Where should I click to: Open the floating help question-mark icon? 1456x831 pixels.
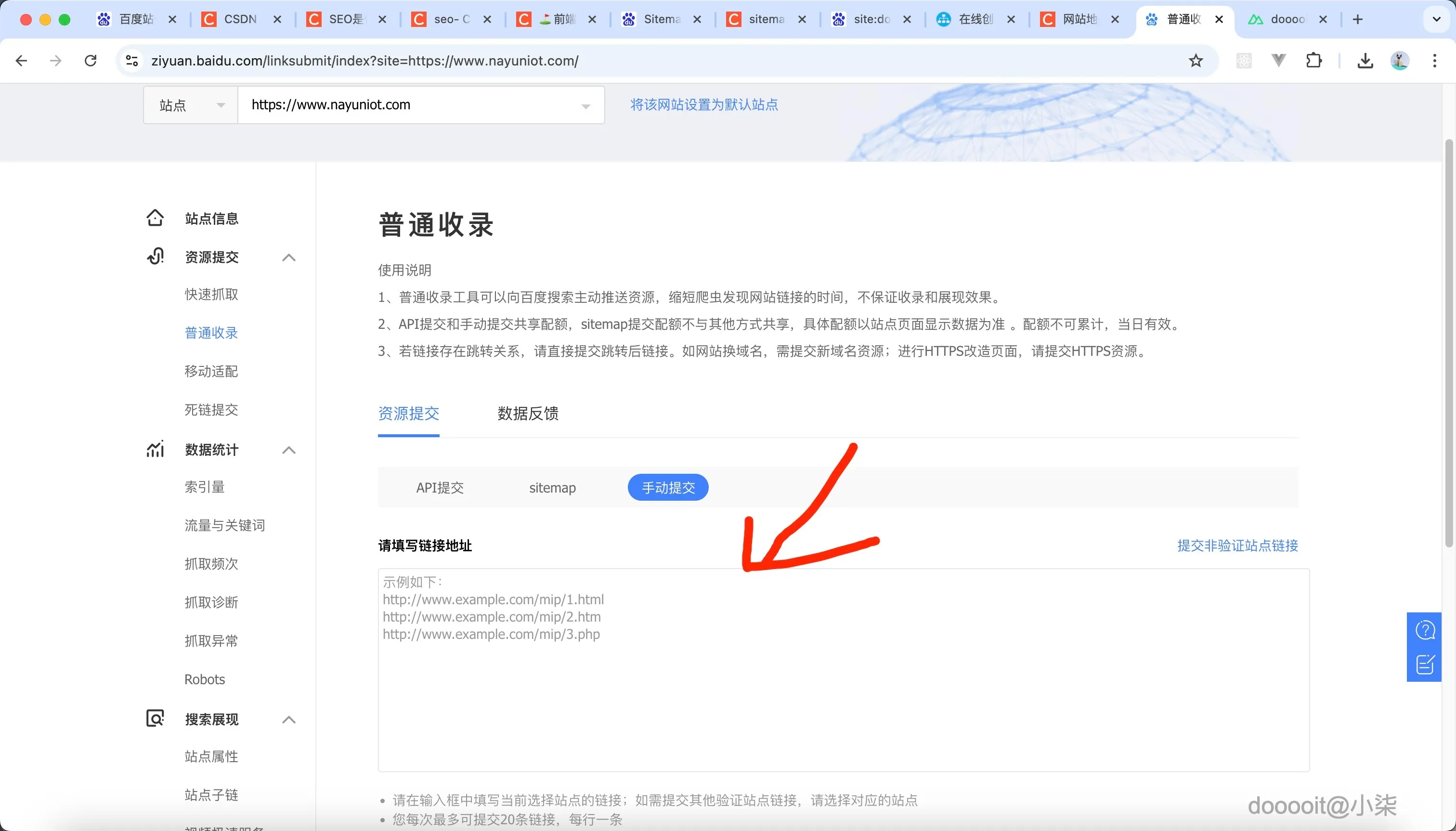coord(1426,629)
